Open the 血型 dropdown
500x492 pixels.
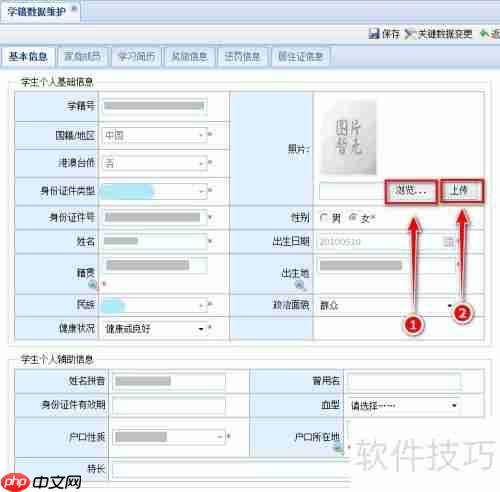404,406
